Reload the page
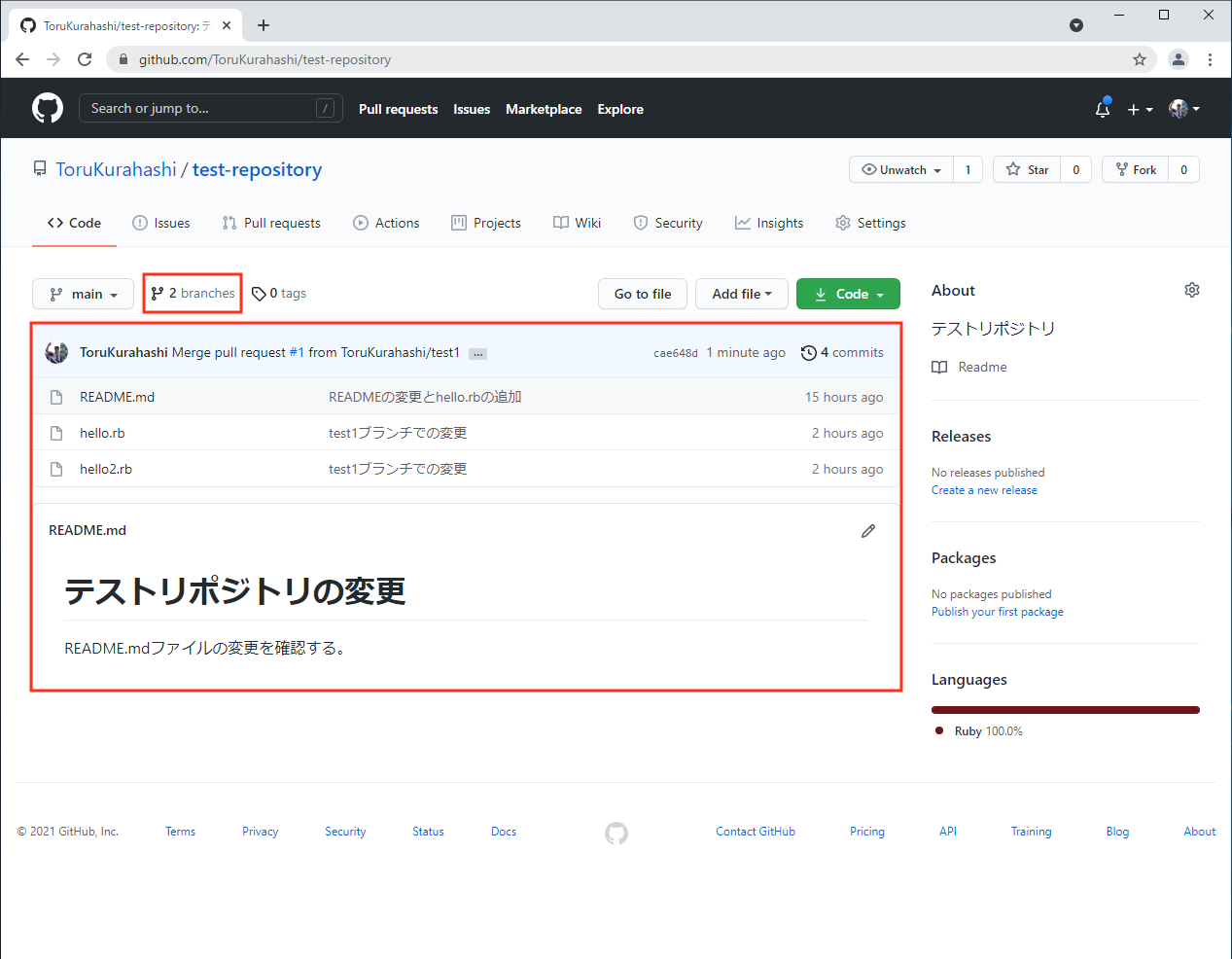Screen dimensions: 1232x959 tap(85, 59)
